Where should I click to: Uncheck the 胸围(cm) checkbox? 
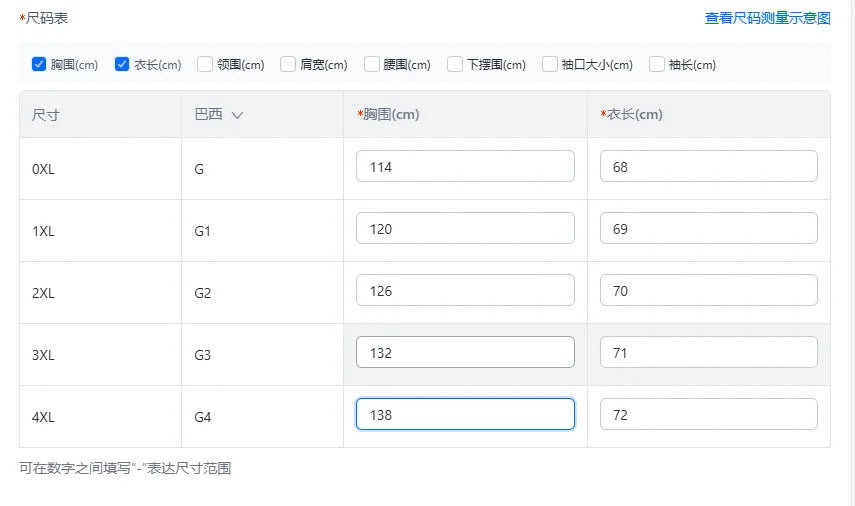tap(39, 65)
